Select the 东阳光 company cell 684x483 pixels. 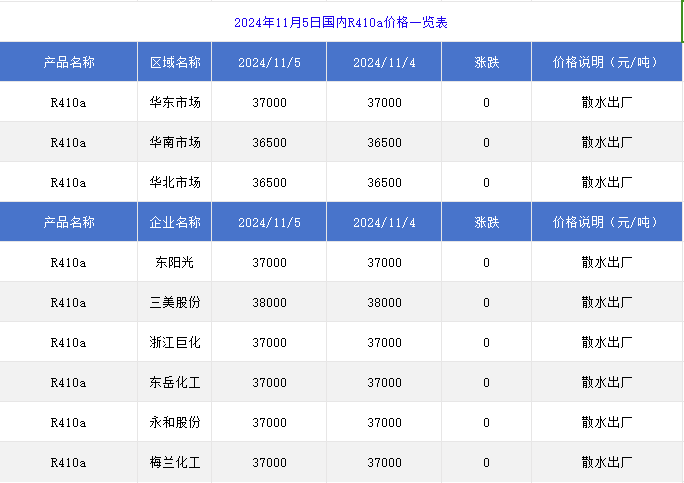click(x=174, y=263)
